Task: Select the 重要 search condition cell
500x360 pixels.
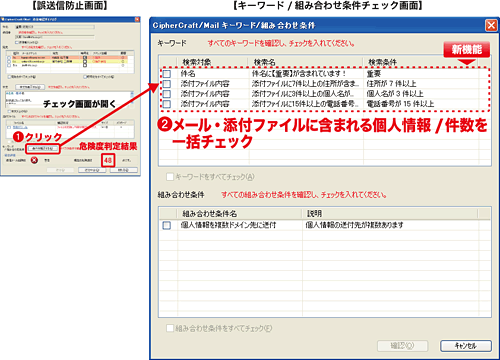Action: pyautogui.click(x=374, y=74)
